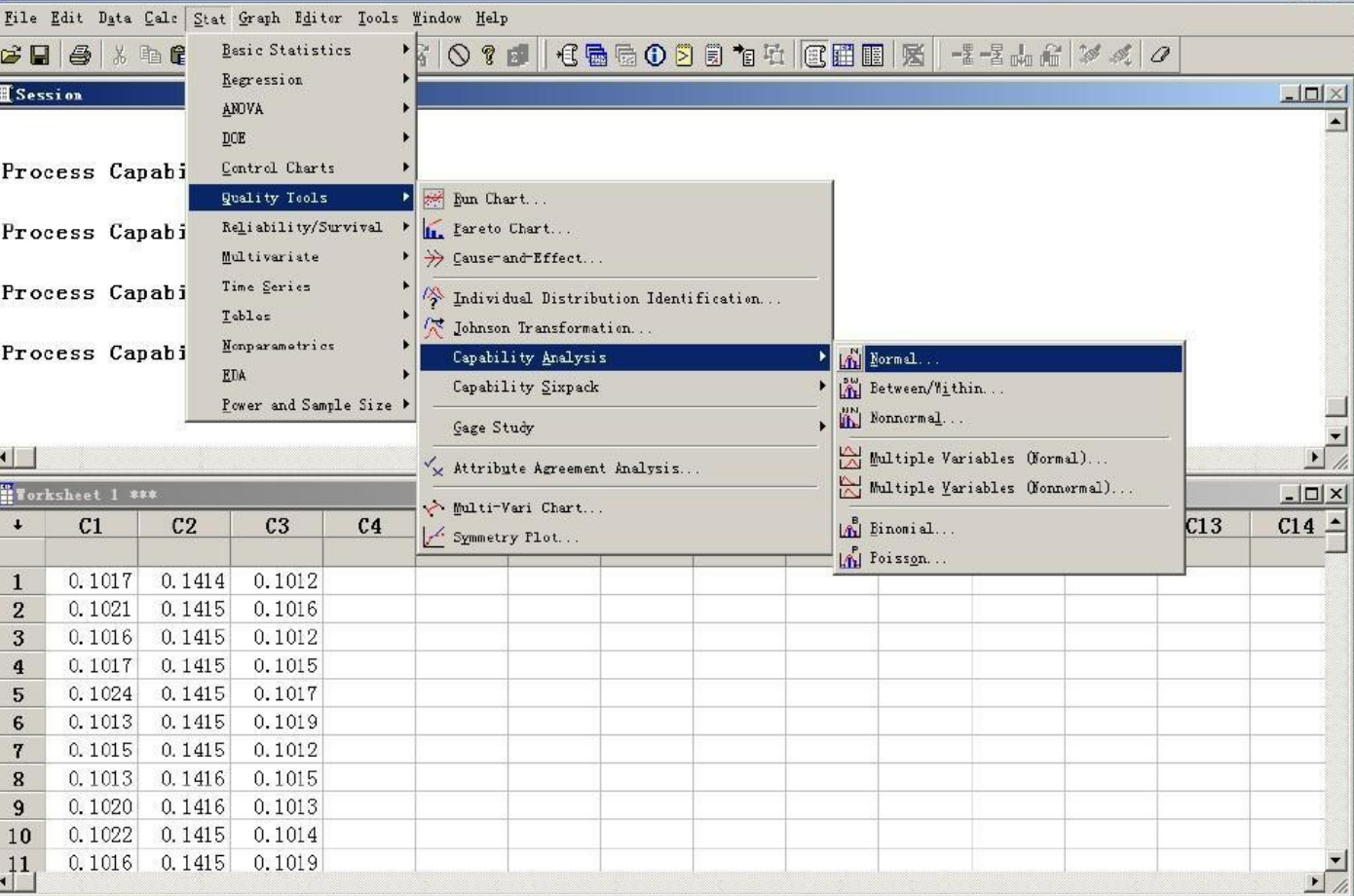
Task: Open Pareto Chart menu item
Action: [x=625, y=228]
